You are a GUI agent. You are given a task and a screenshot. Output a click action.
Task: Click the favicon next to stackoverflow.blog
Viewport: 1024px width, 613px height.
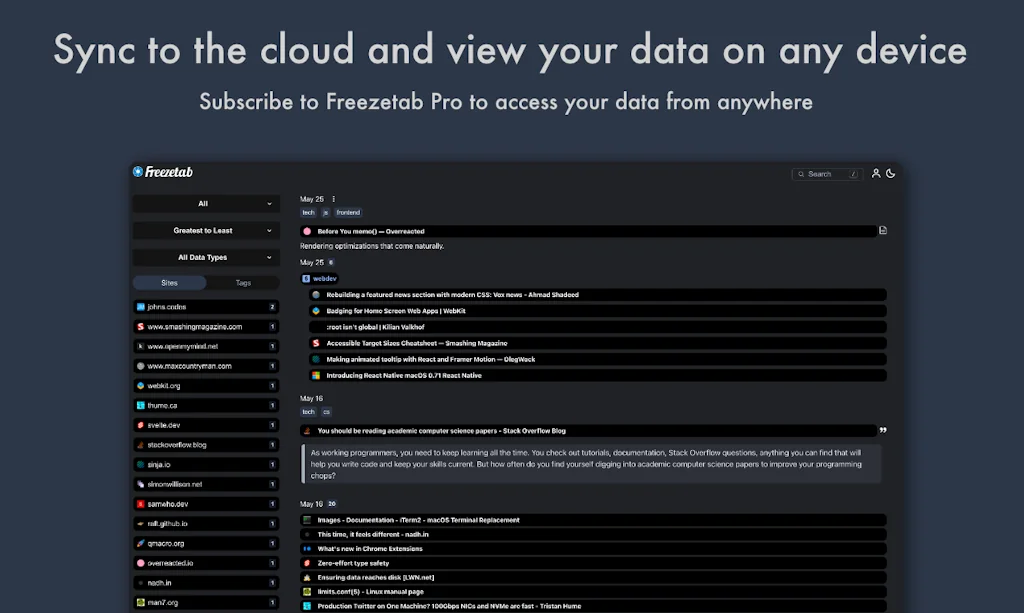(x=140, y=444)
